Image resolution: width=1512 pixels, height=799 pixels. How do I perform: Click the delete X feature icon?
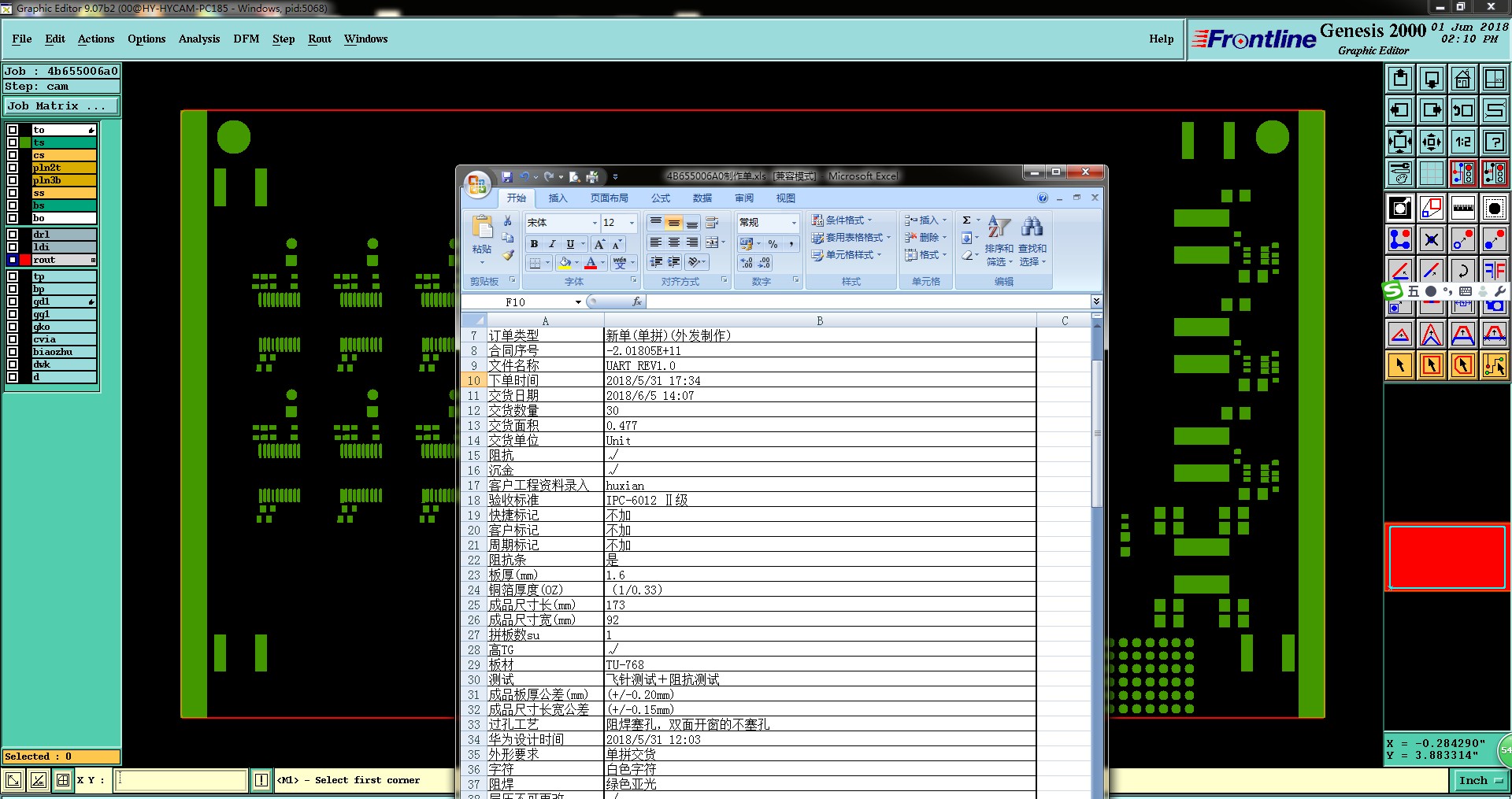(x=1431, y=239)
